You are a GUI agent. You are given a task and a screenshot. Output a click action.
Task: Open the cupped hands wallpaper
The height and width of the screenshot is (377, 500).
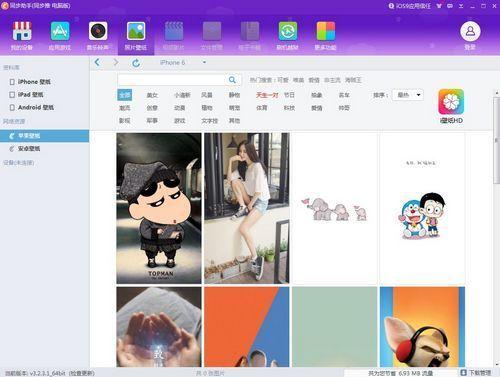tap(159, 327)
